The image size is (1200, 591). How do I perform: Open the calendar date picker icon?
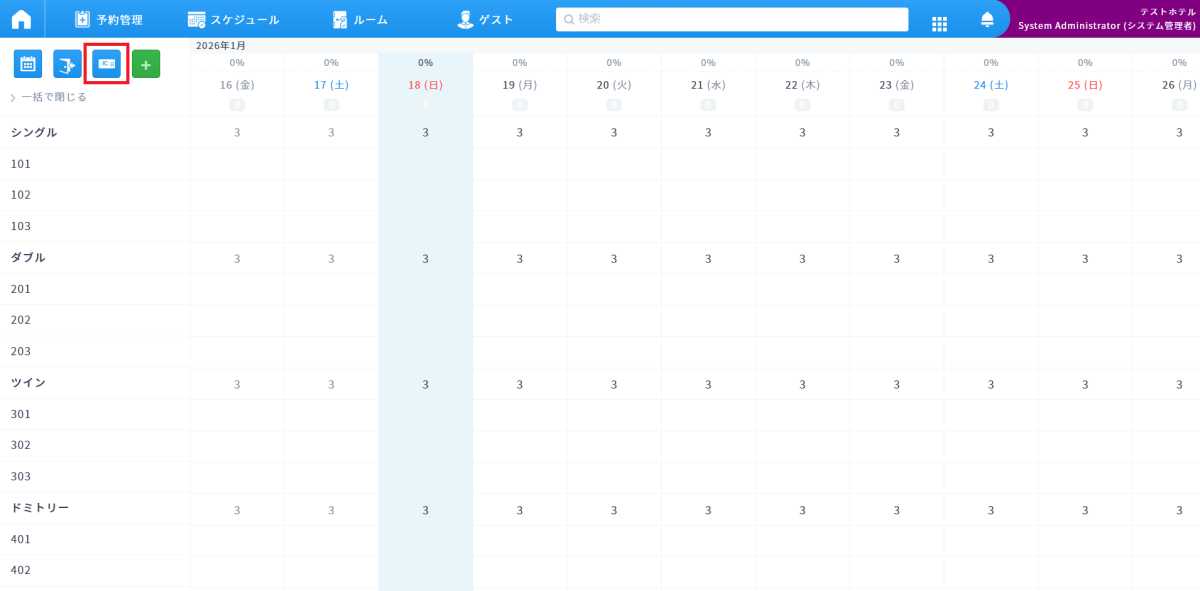click(28, 64)
